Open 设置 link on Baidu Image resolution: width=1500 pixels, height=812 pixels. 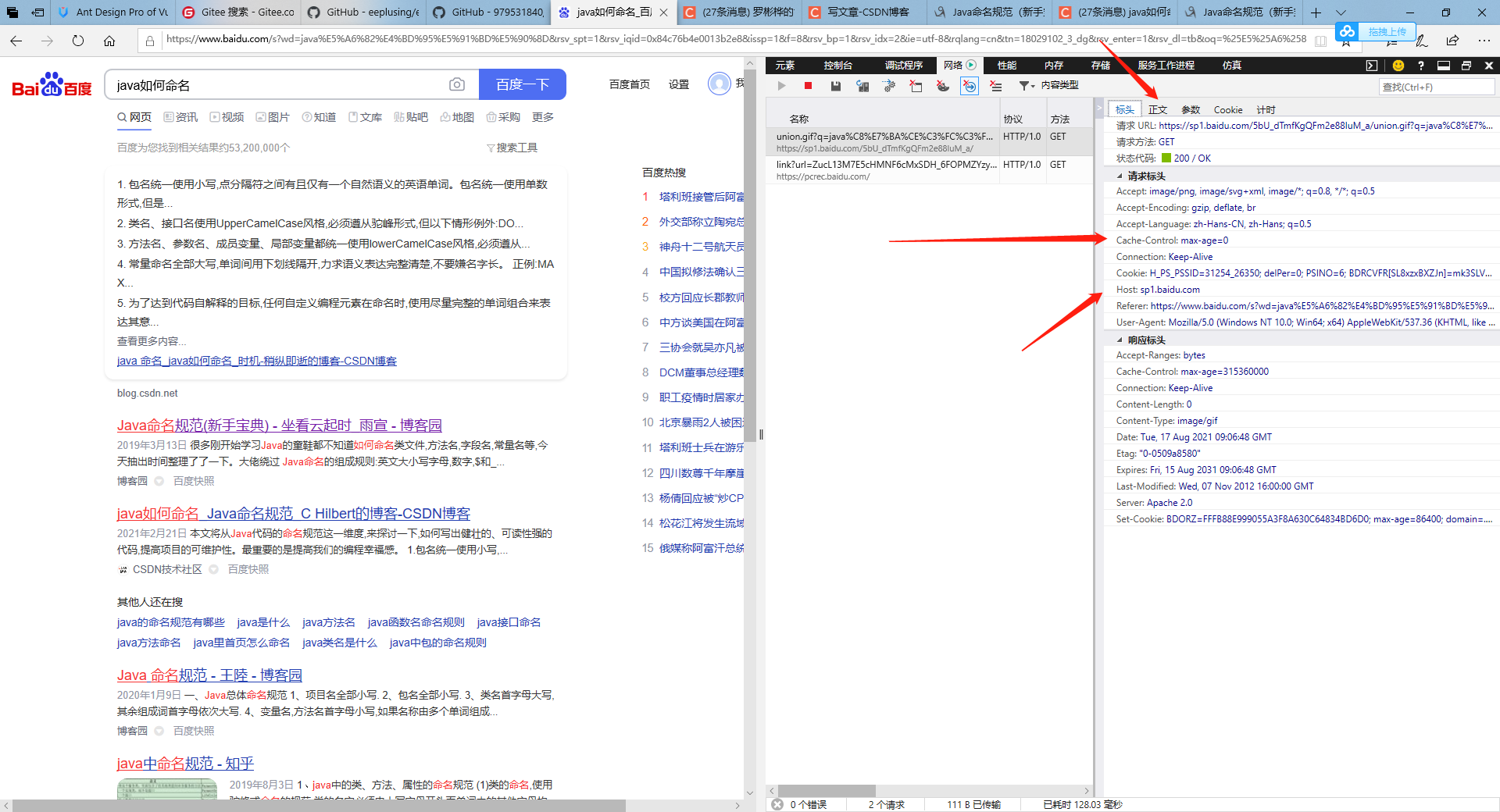(x=678, y=84)
